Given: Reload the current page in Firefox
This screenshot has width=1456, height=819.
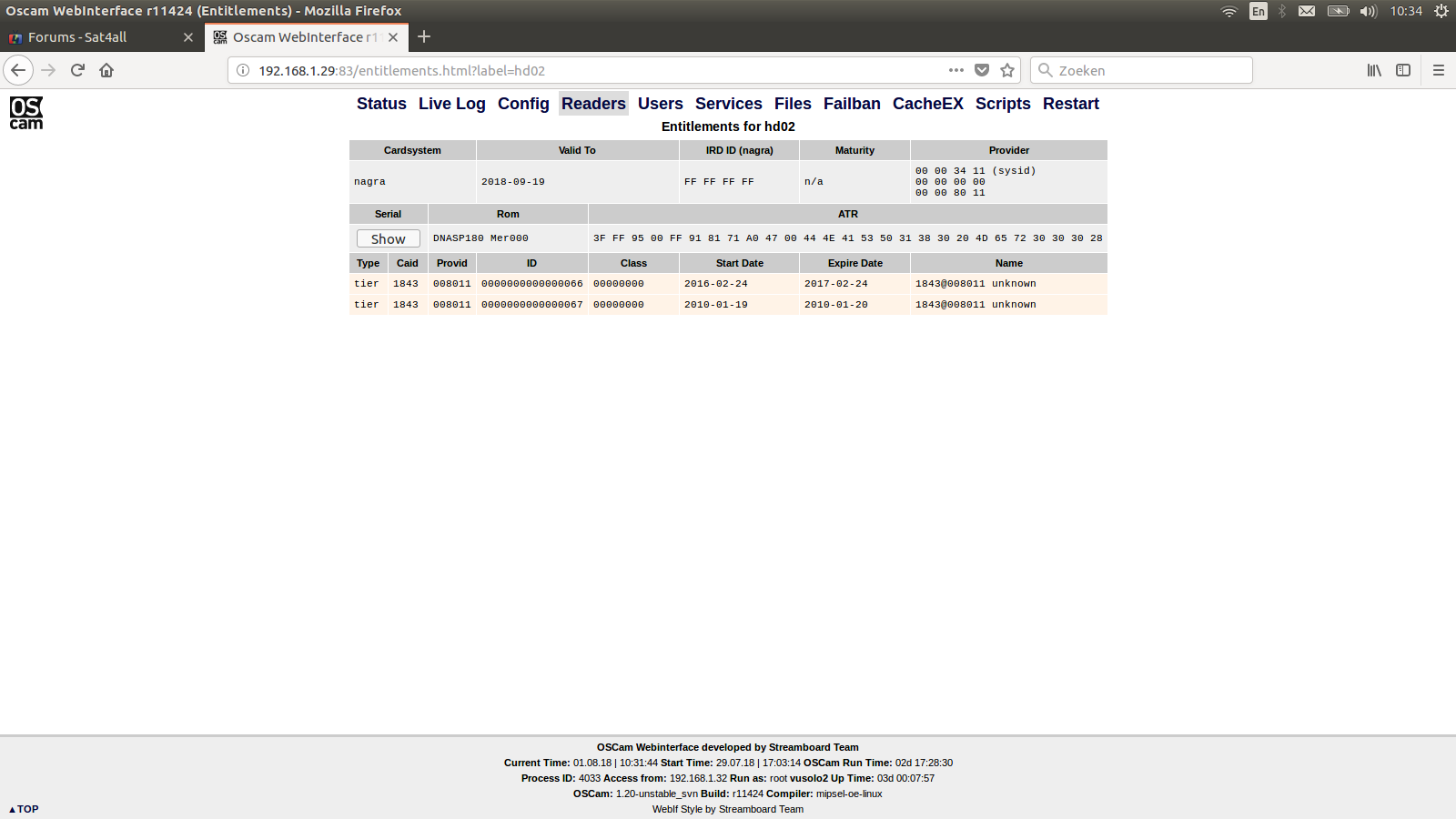Looking at the screenshot, I should tap(76, 69).
